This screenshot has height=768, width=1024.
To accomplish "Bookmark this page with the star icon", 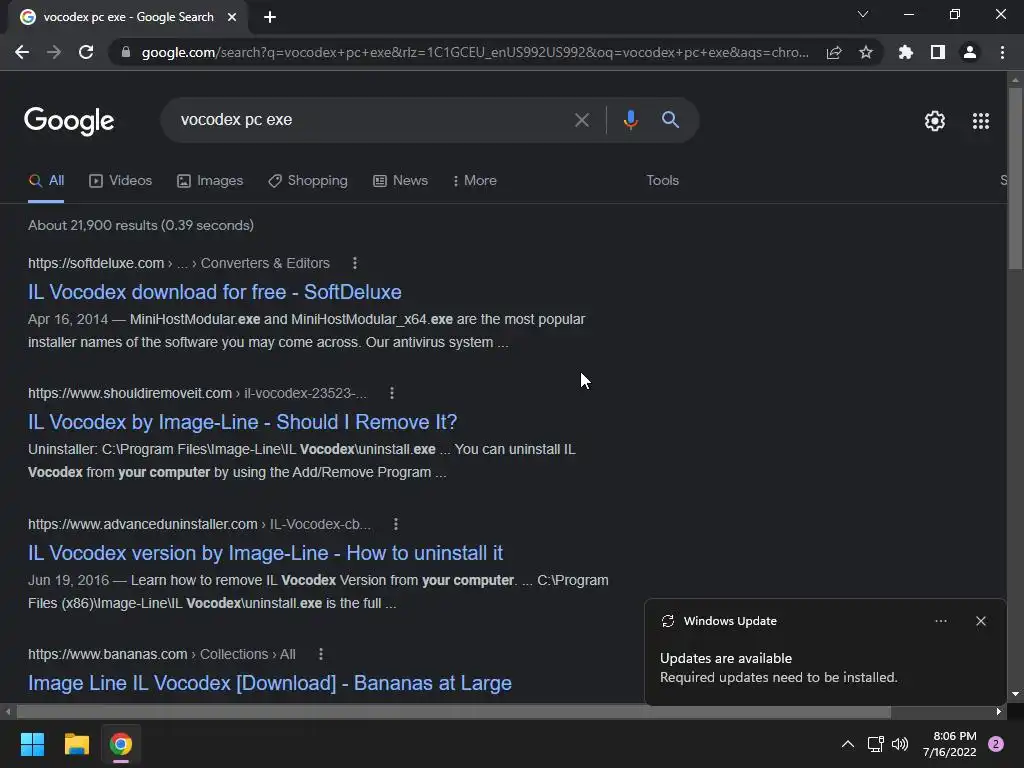I will 866,52.
